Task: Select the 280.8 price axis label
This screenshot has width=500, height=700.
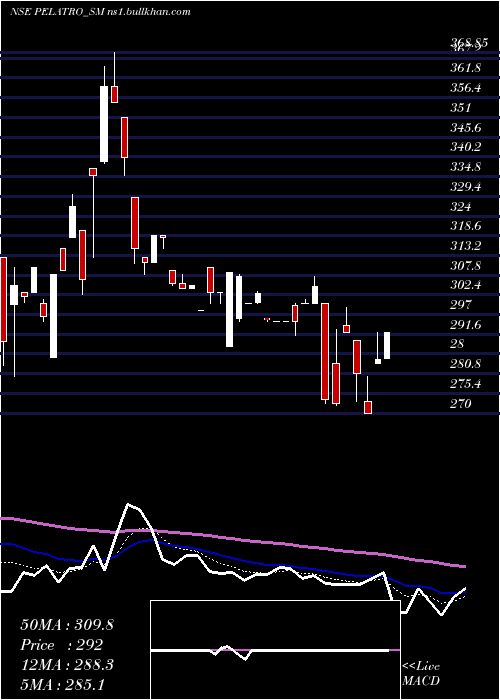Action: pyautogui.click(x=466, y=364)
